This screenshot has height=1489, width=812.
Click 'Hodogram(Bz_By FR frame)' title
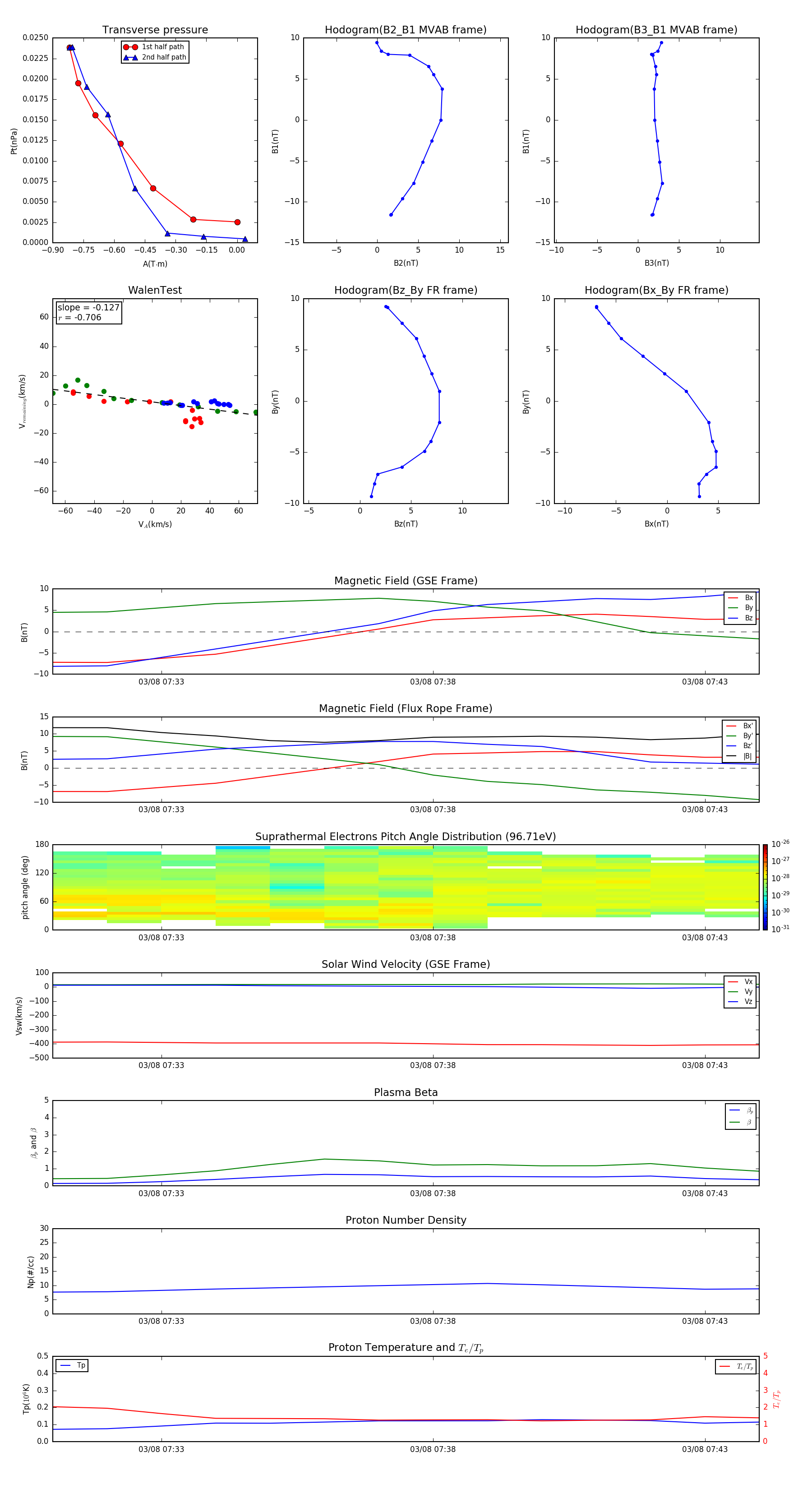pyautogui.click(x=406, y=290)
